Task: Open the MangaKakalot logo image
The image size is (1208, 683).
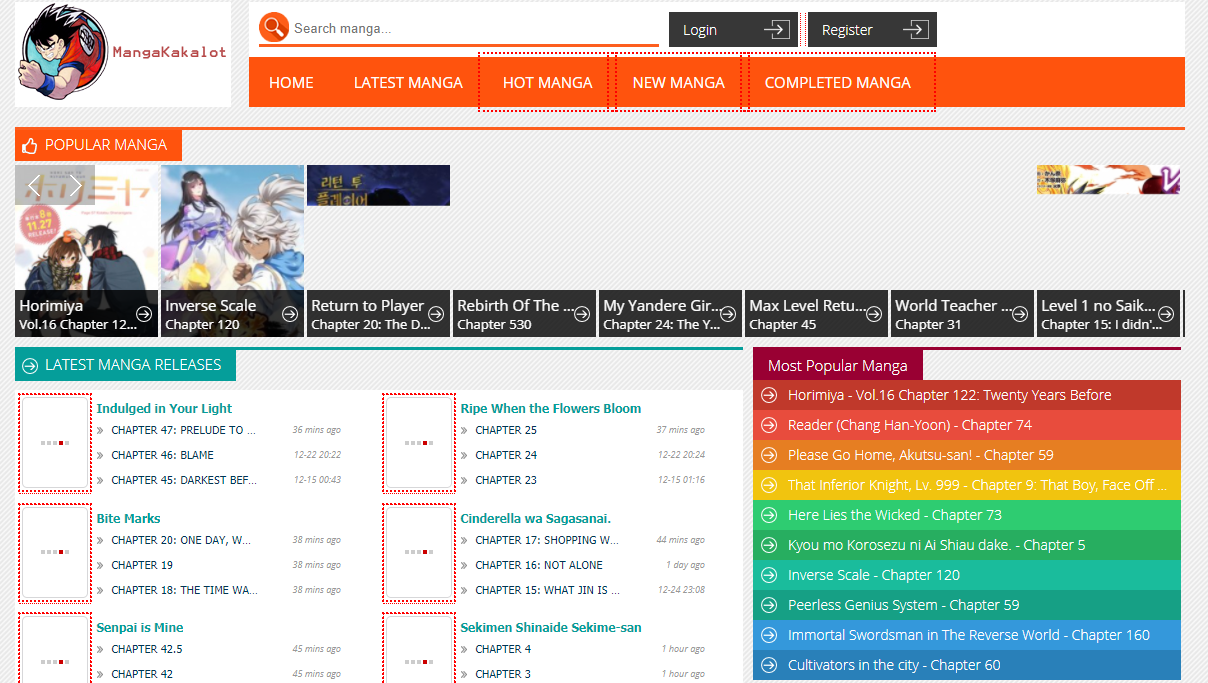Action: 123,54
